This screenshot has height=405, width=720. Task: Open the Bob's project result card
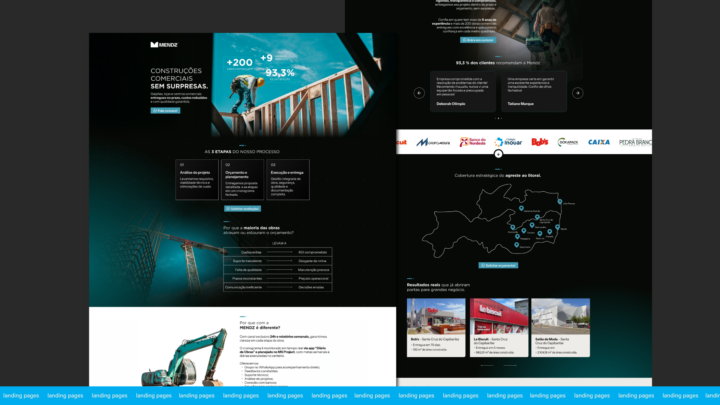coord(435,326)
